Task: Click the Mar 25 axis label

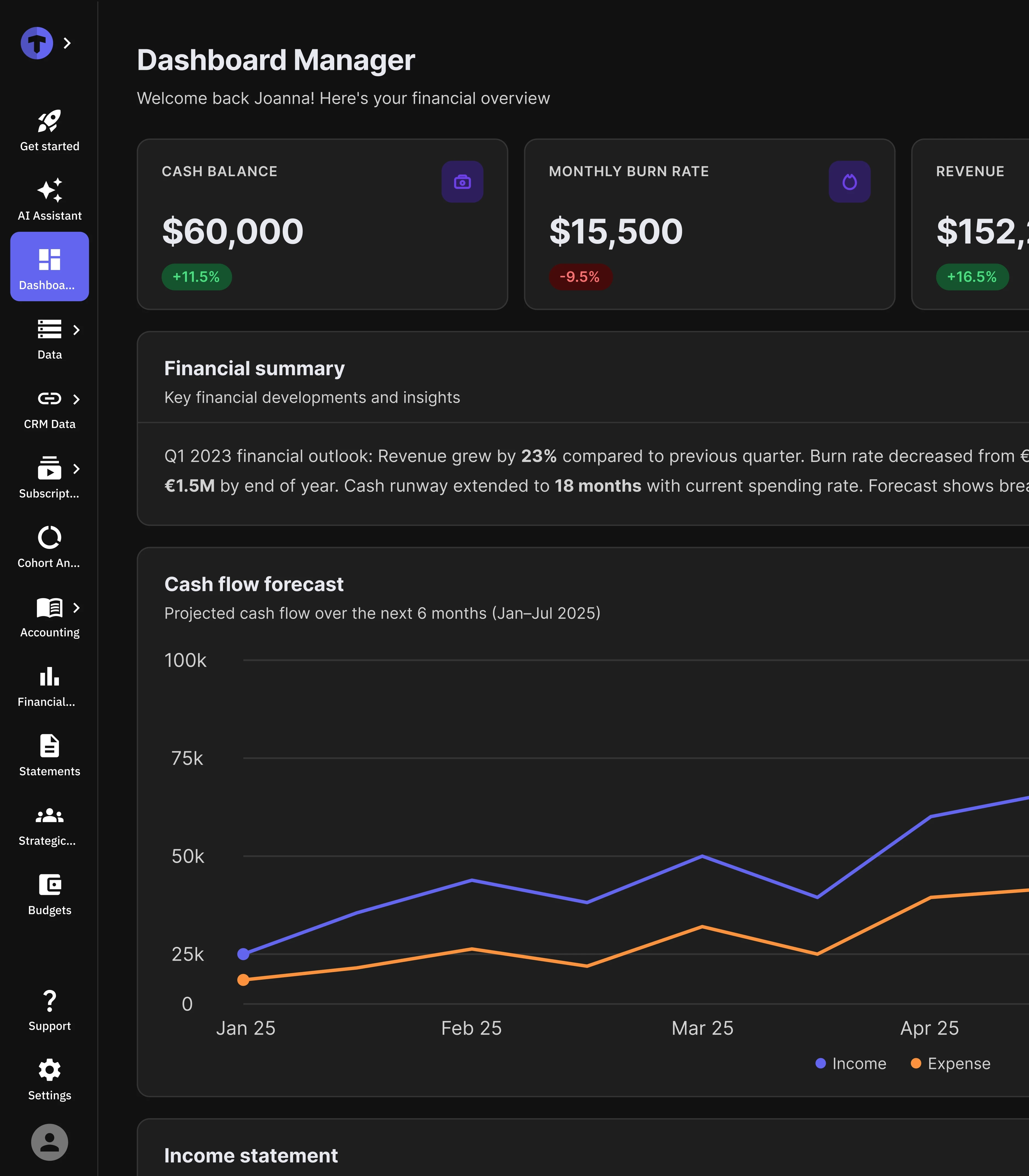Action: pyautogui.click(x=702, y=1028)
